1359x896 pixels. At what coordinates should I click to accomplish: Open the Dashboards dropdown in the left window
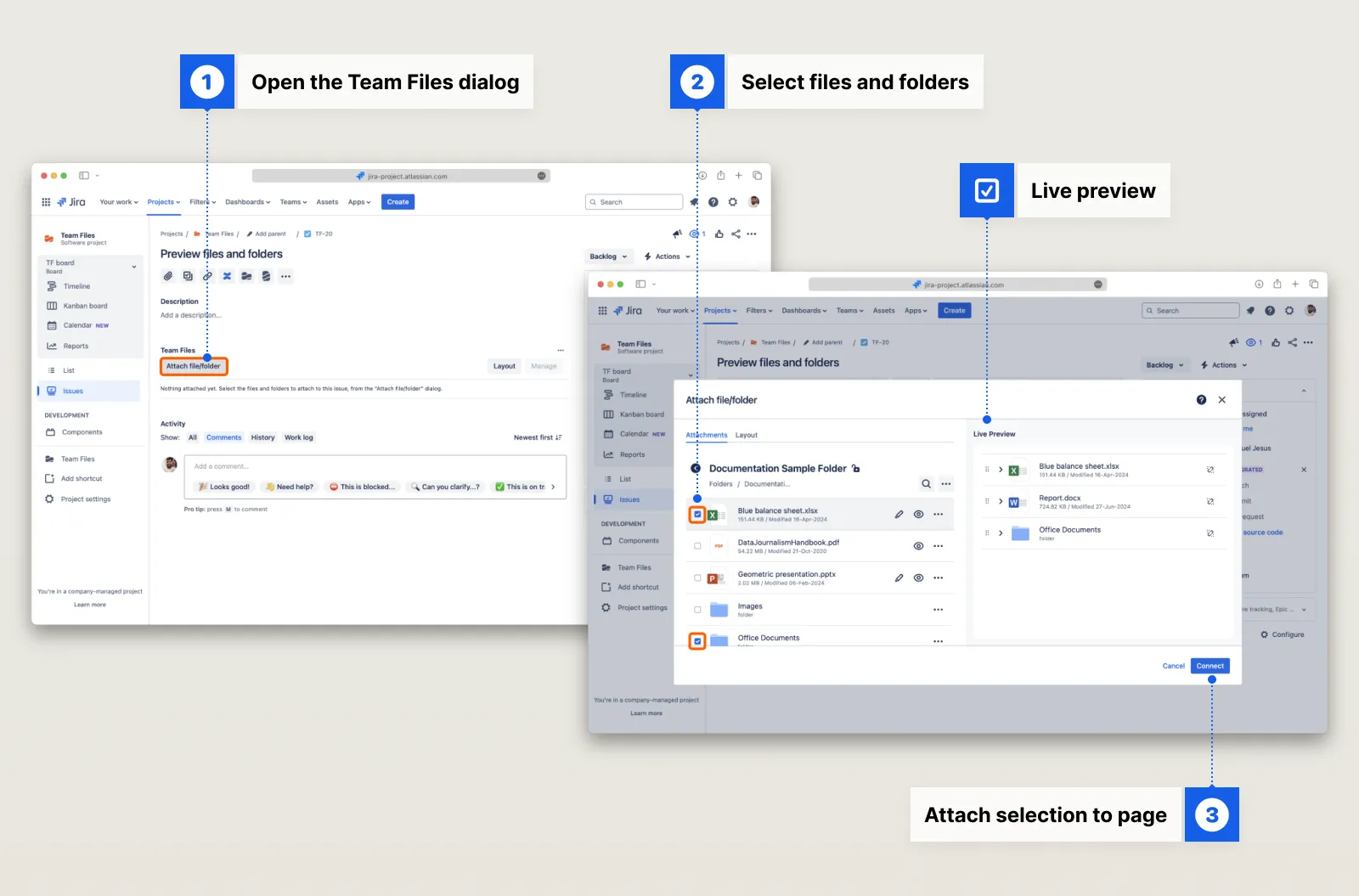tap(247, 202)
